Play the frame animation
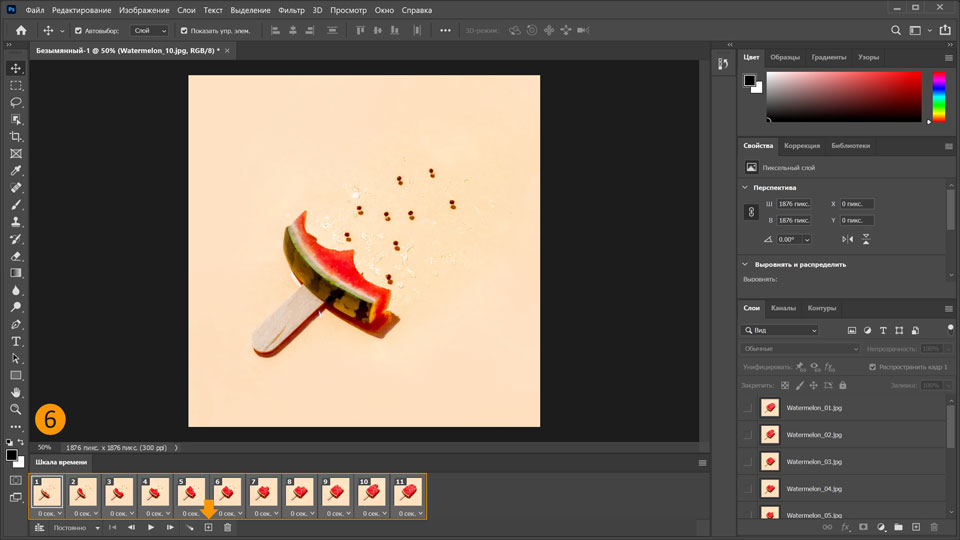Screen dimensions: 960x540 tap(151, 527)
